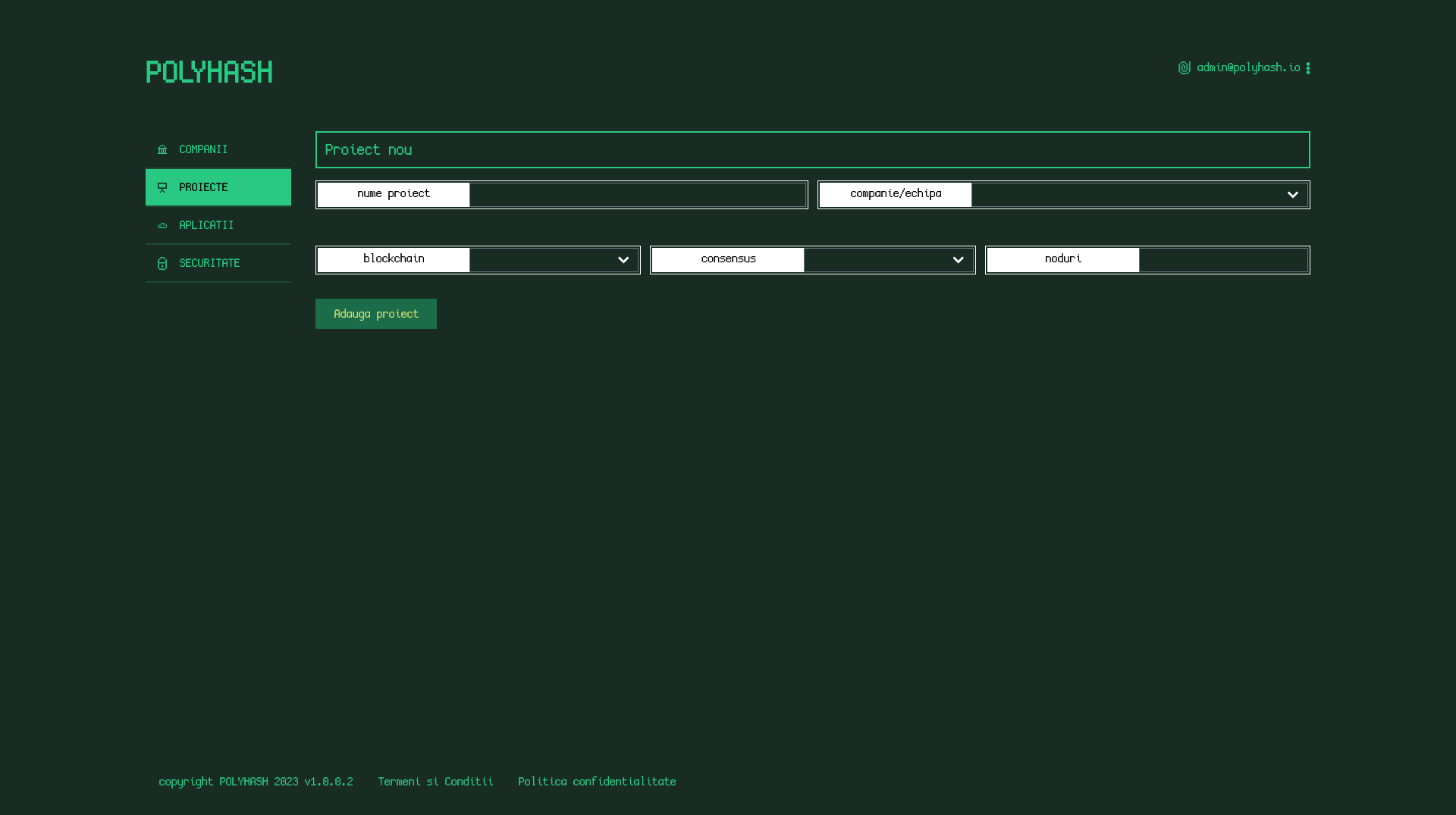Open the three-dot user menu
This screenshot has width=1456, height=815.
tap(1308, 68)
